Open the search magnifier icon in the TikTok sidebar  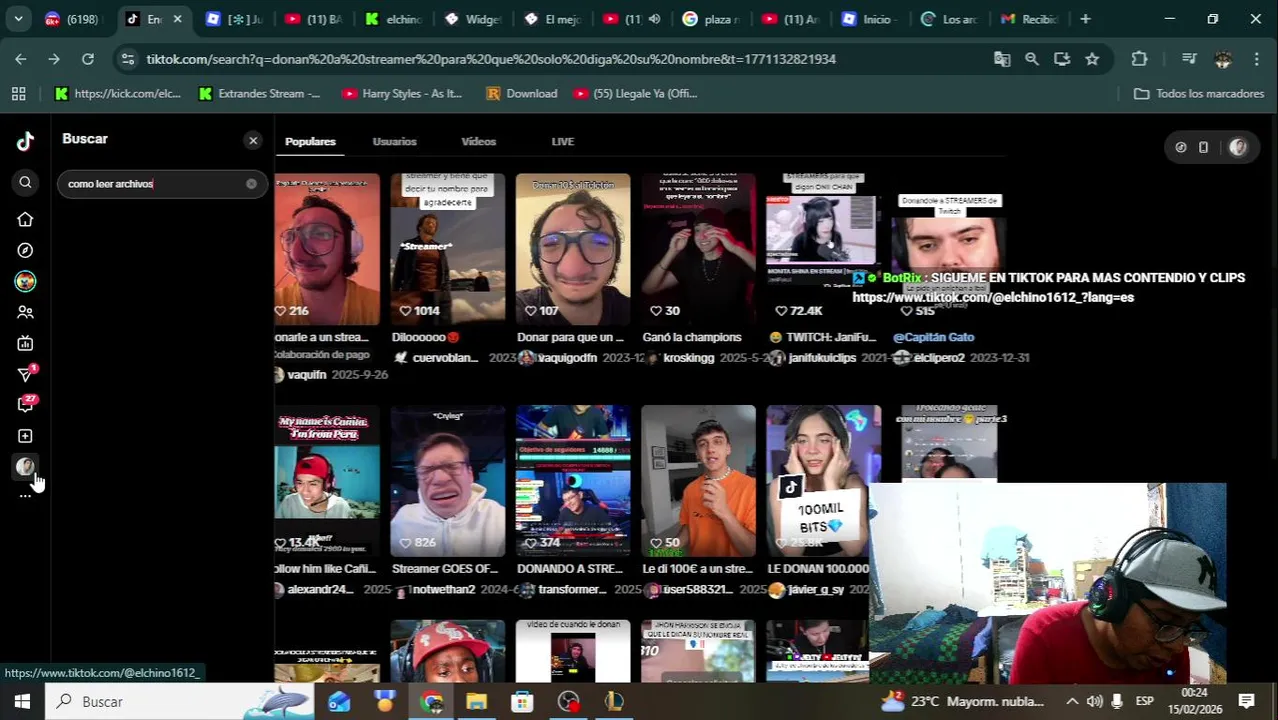25,182
